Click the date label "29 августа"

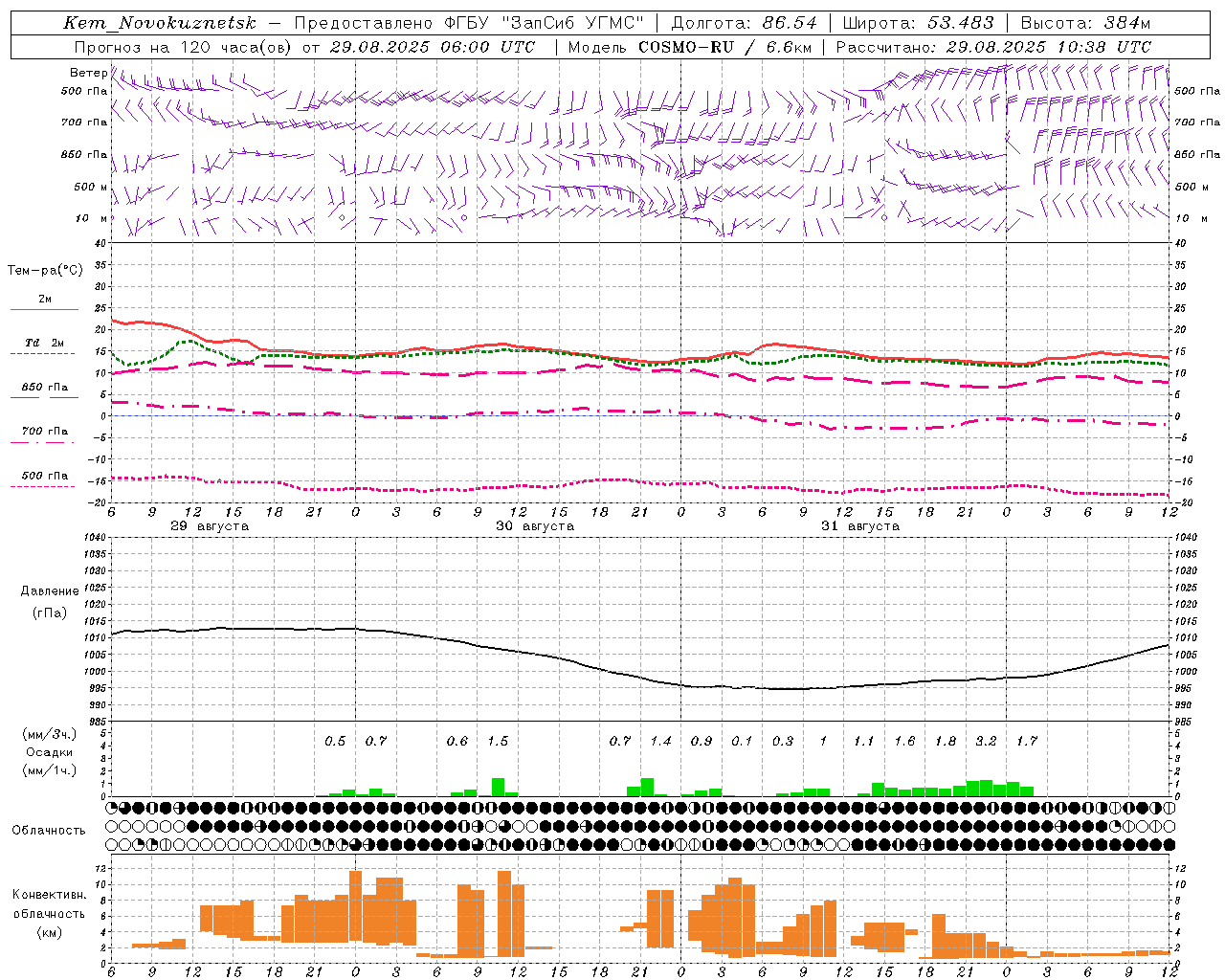tap(210, 526)
